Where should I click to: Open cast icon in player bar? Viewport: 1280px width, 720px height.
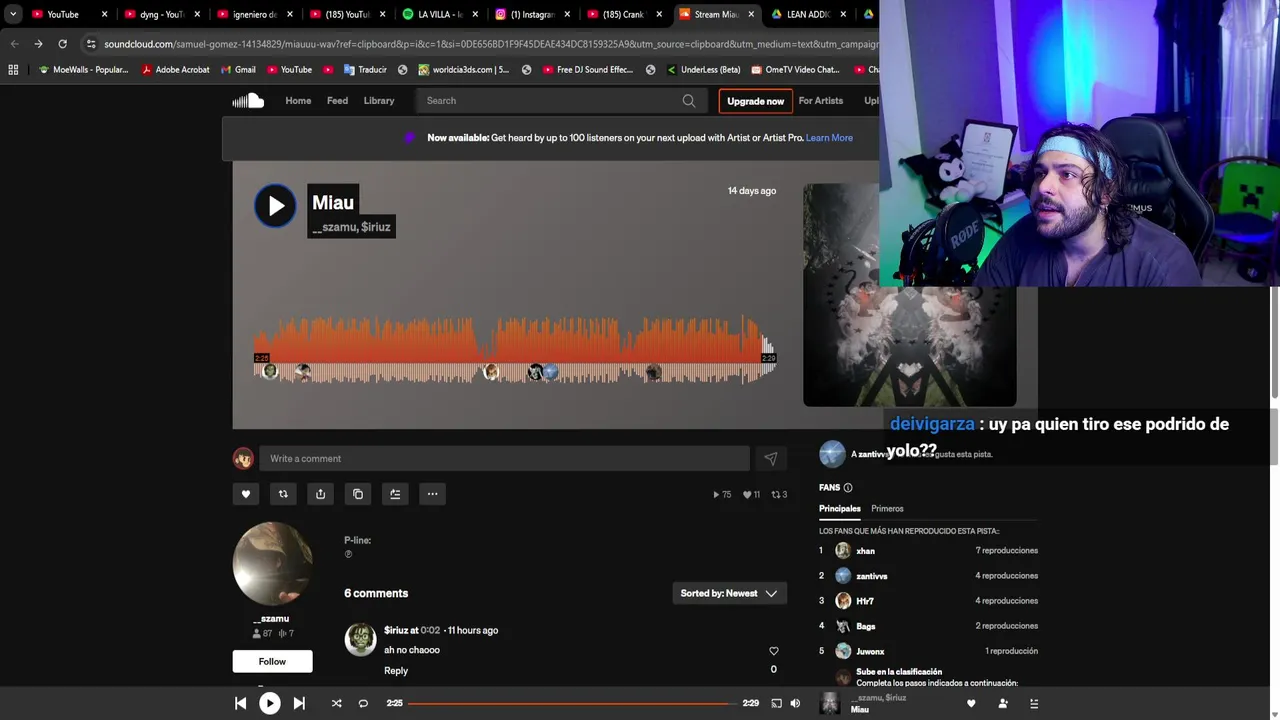(776, 703)
